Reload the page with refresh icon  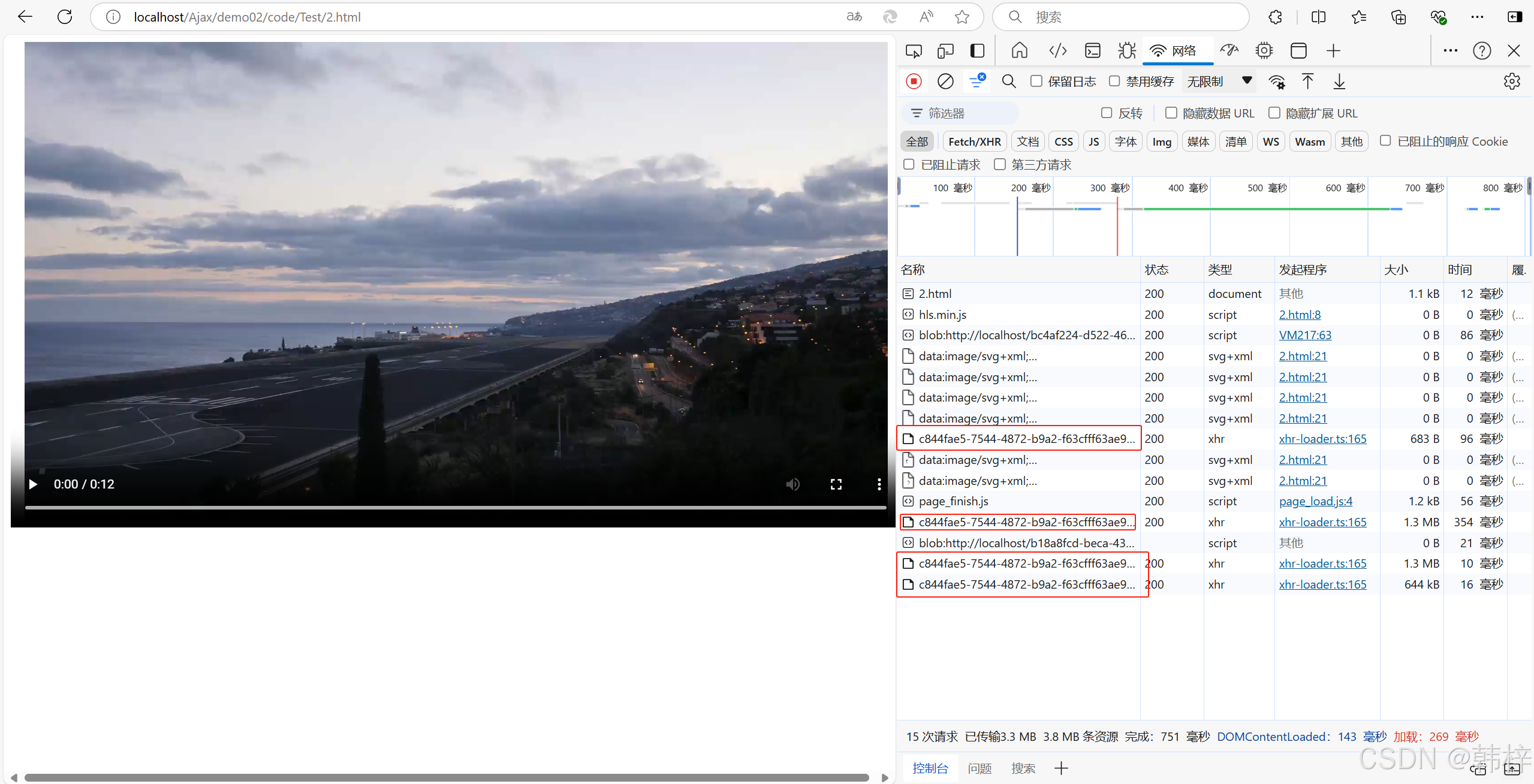[65, 17]
